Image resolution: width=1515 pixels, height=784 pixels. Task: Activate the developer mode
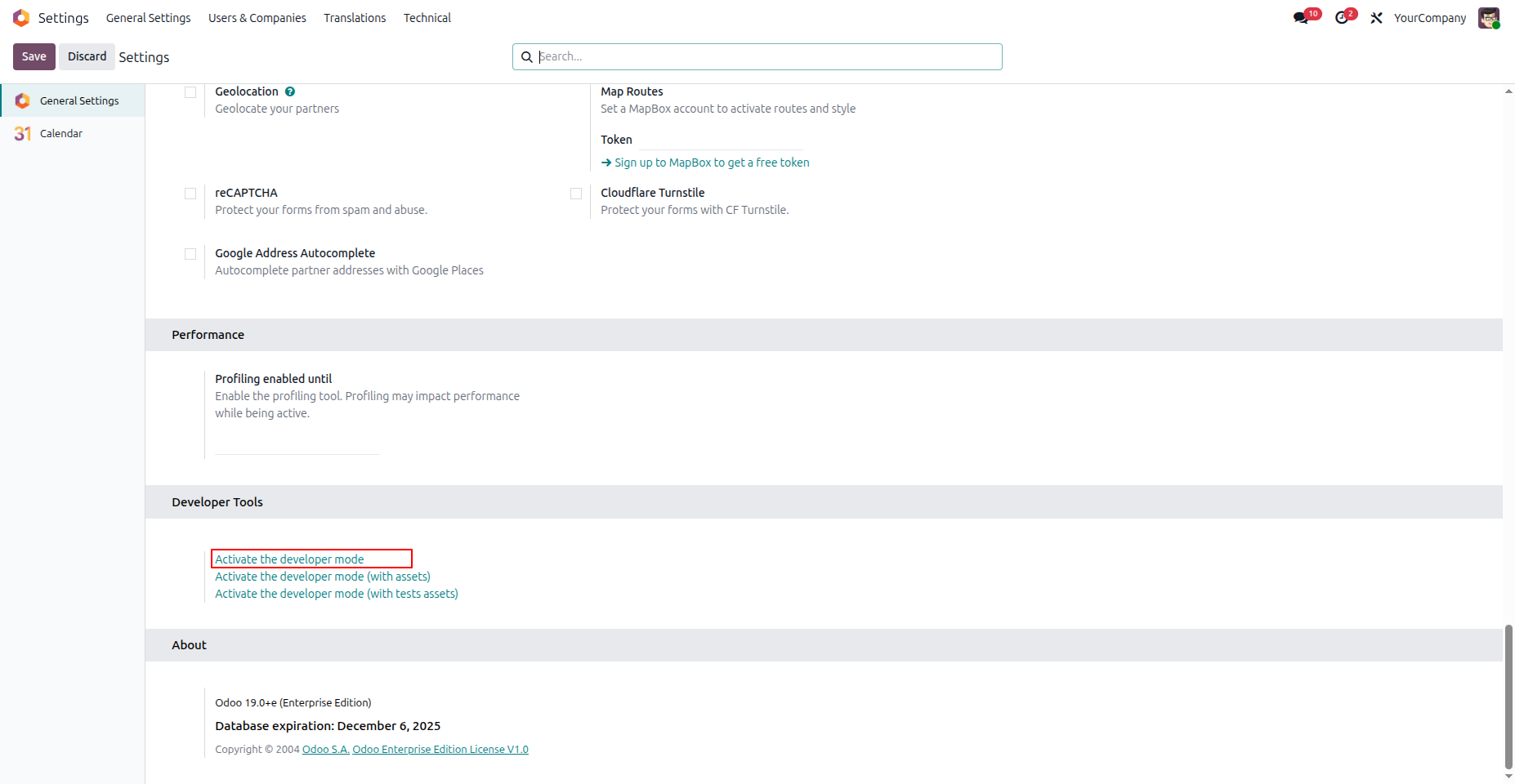pos(289,559)
